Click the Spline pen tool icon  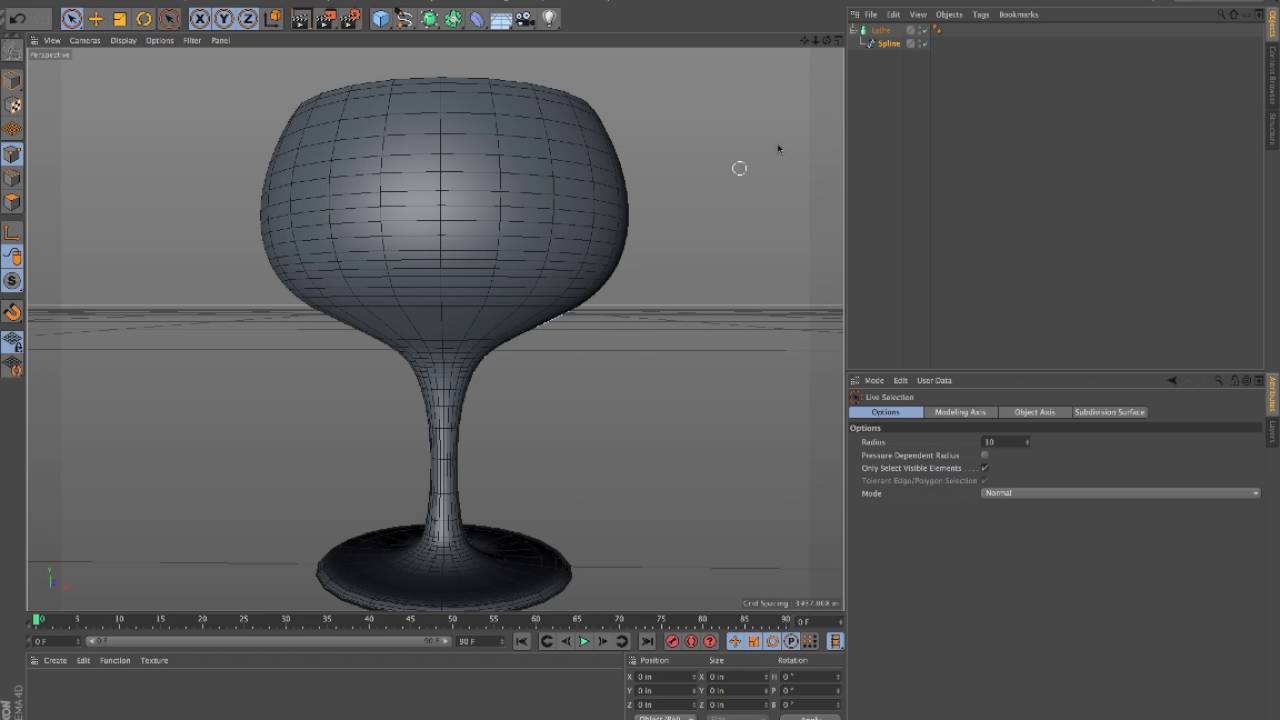[405, 18]
